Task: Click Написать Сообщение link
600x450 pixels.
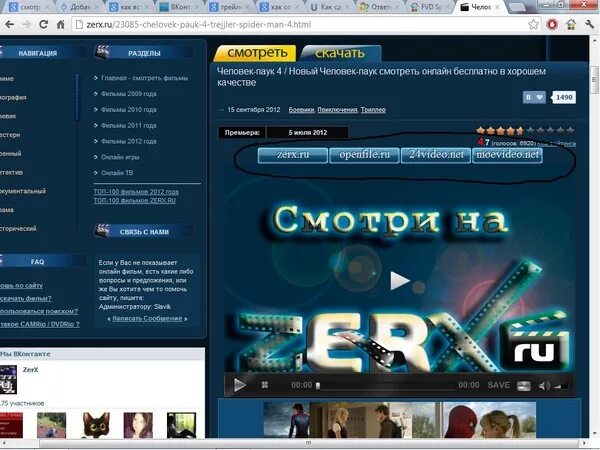Action: pyautogui.click(x=147, y=318)
